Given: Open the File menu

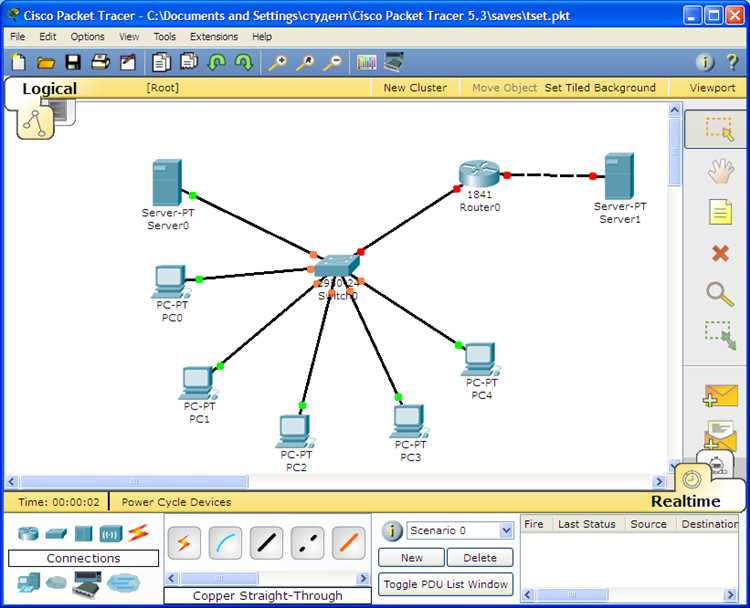Looking at the screenshot, I should (x=18, y=36).
